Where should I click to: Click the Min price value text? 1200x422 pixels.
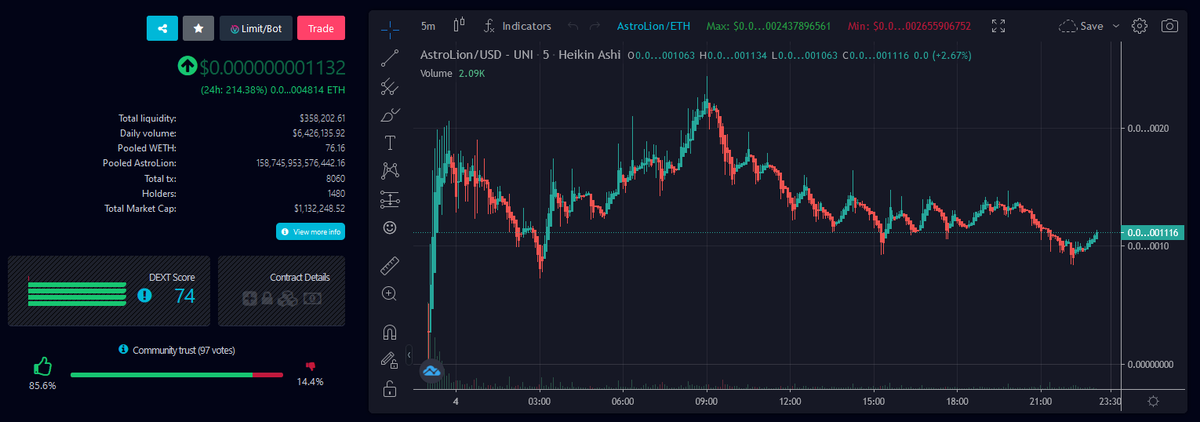(x=910, y=26)
